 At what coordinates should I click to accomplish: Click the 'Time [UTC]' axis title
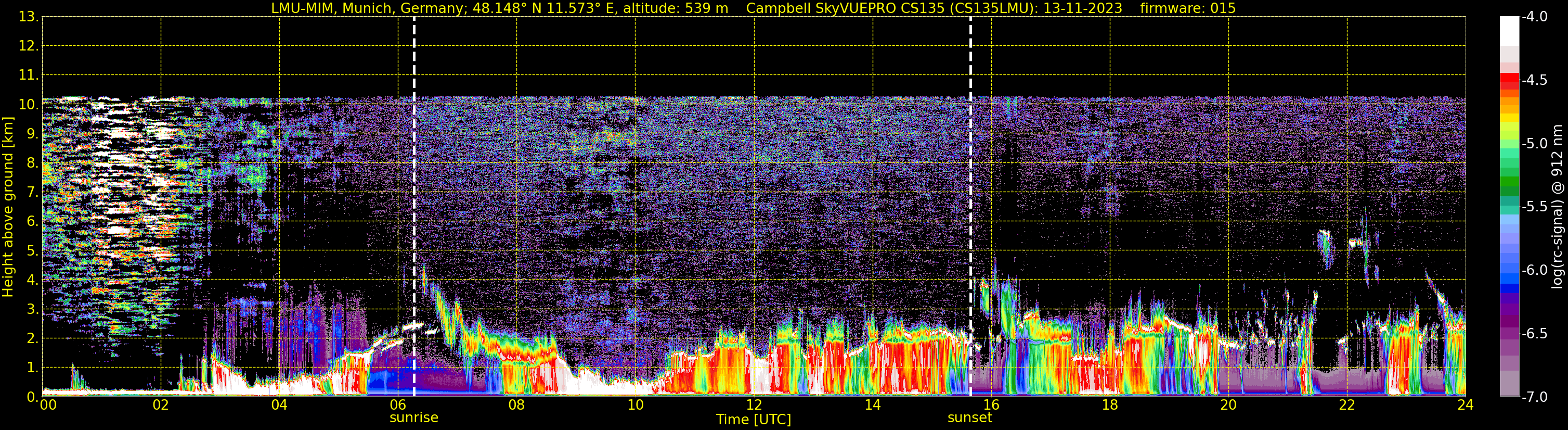754,420
